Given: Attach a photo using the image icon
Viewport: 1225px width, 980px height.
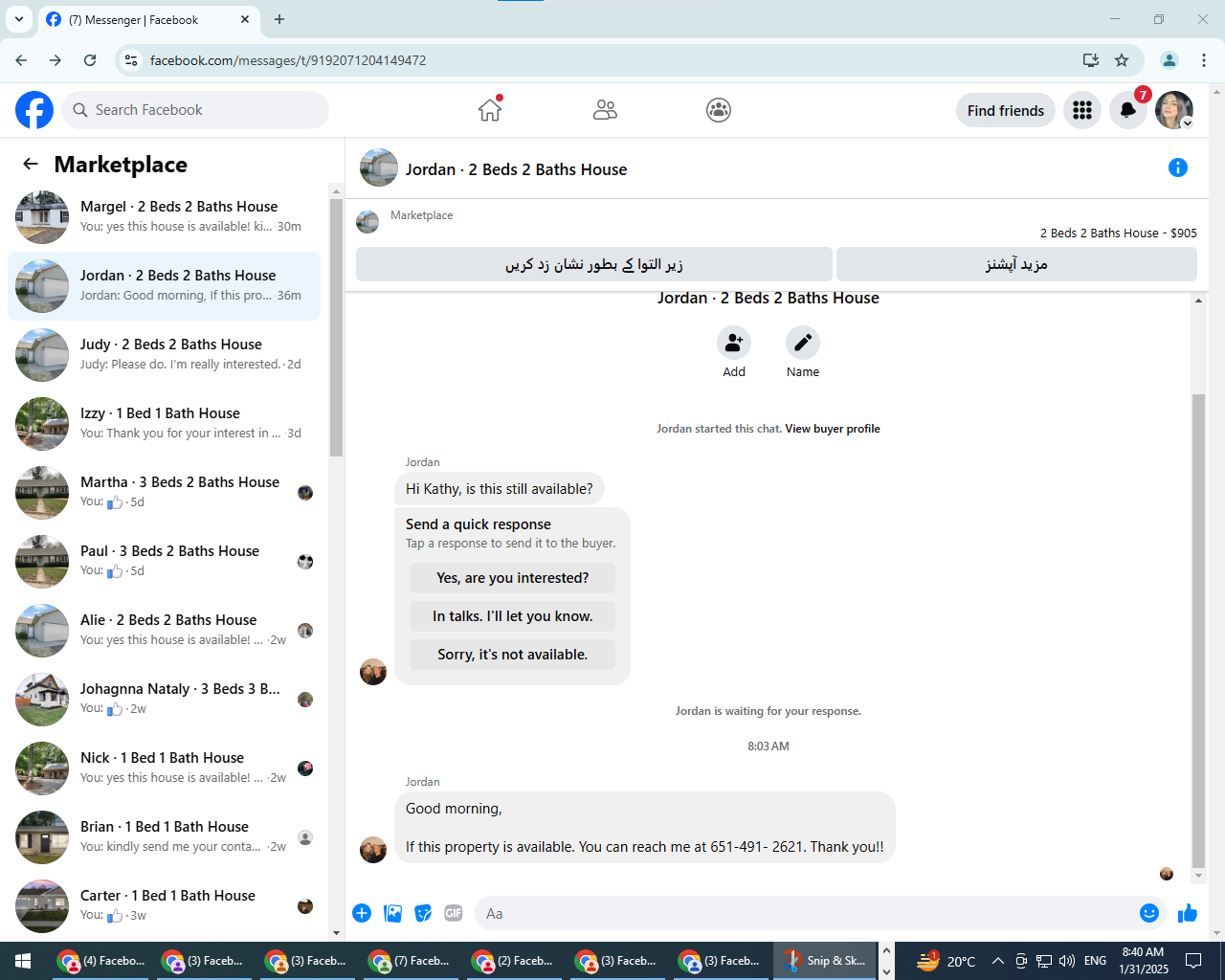Looking at the screenshot, I should pyautogui.click(x=392, y=913).
